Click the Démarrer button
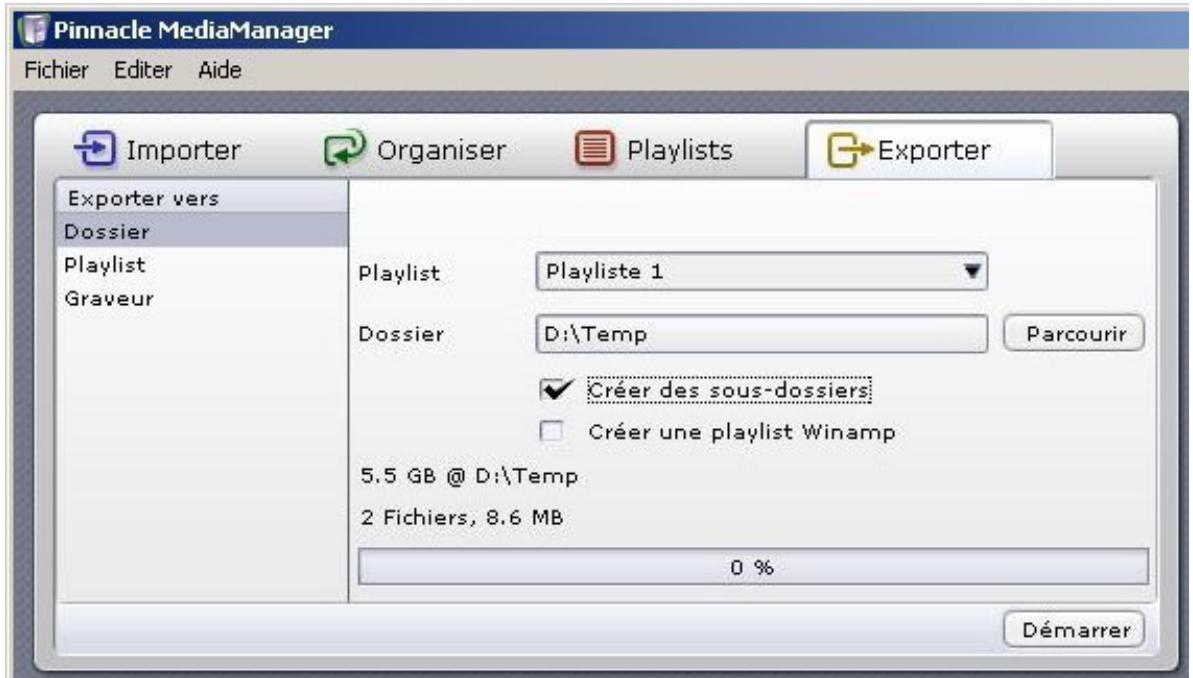This screenshot has height=678, width=1193. (1074, 629)
